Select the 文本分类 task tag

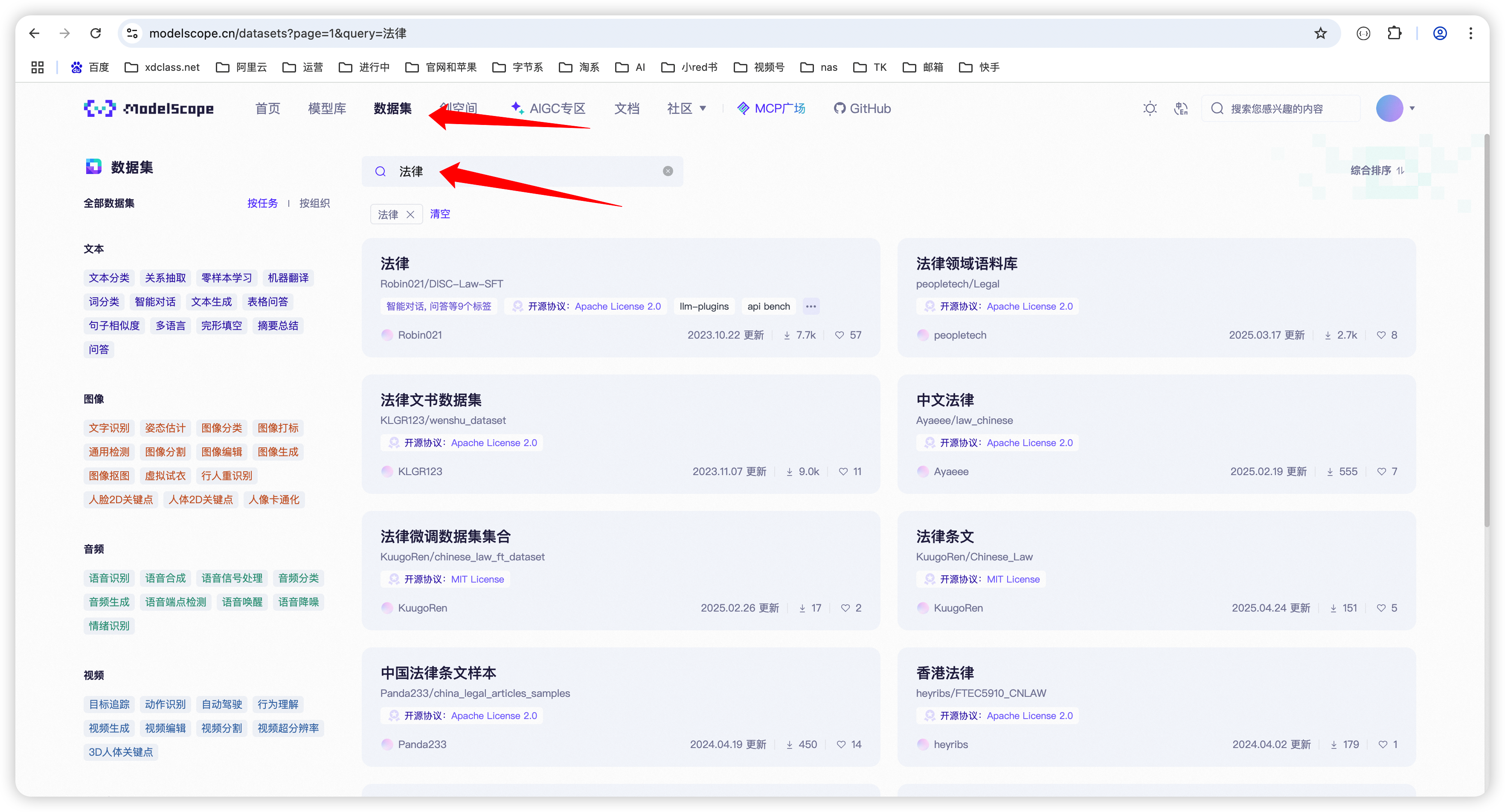tap(109, 278)
